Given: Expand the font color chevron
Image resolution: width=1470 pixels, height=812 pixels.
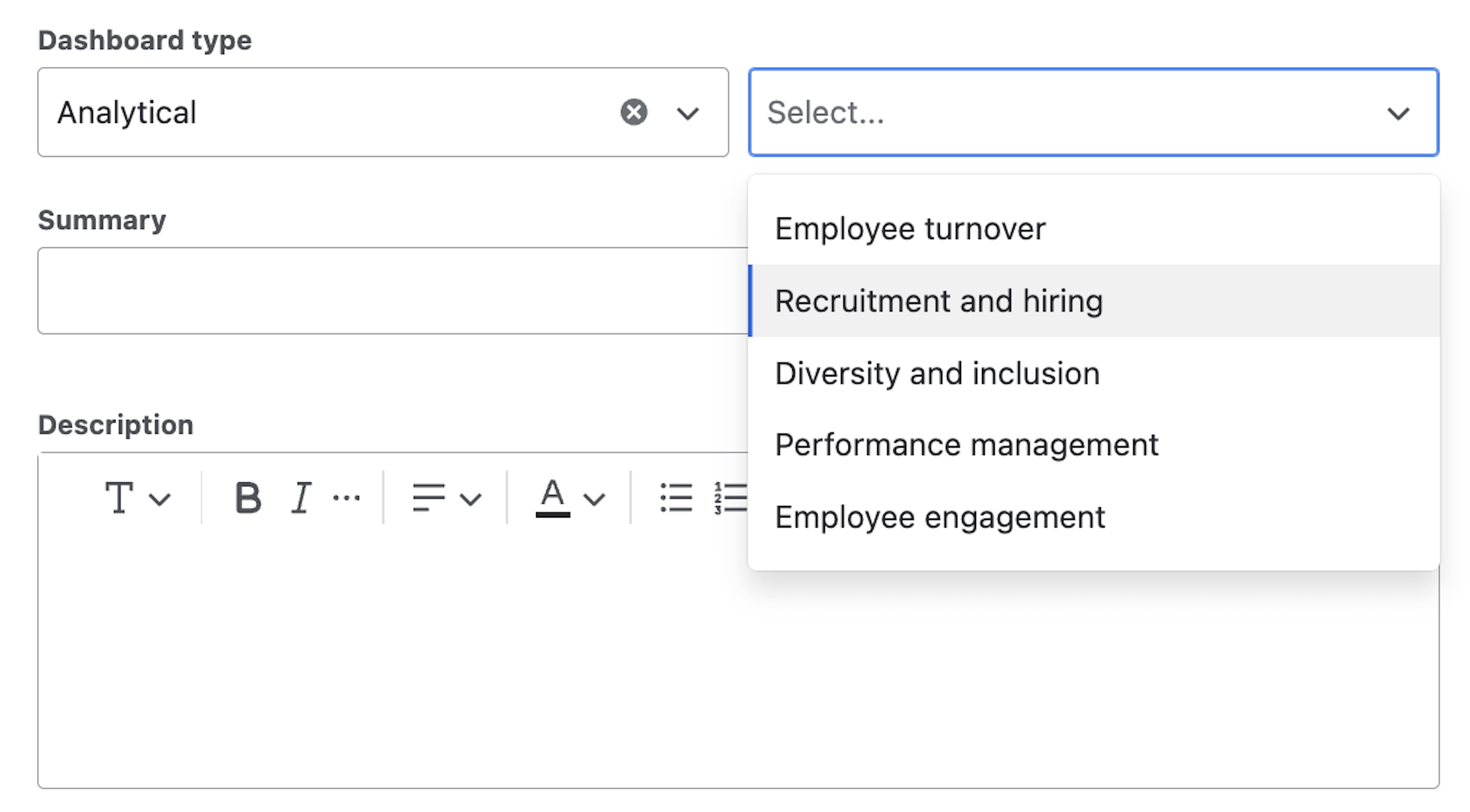Looking at the screenshot, I should point(594,499).
